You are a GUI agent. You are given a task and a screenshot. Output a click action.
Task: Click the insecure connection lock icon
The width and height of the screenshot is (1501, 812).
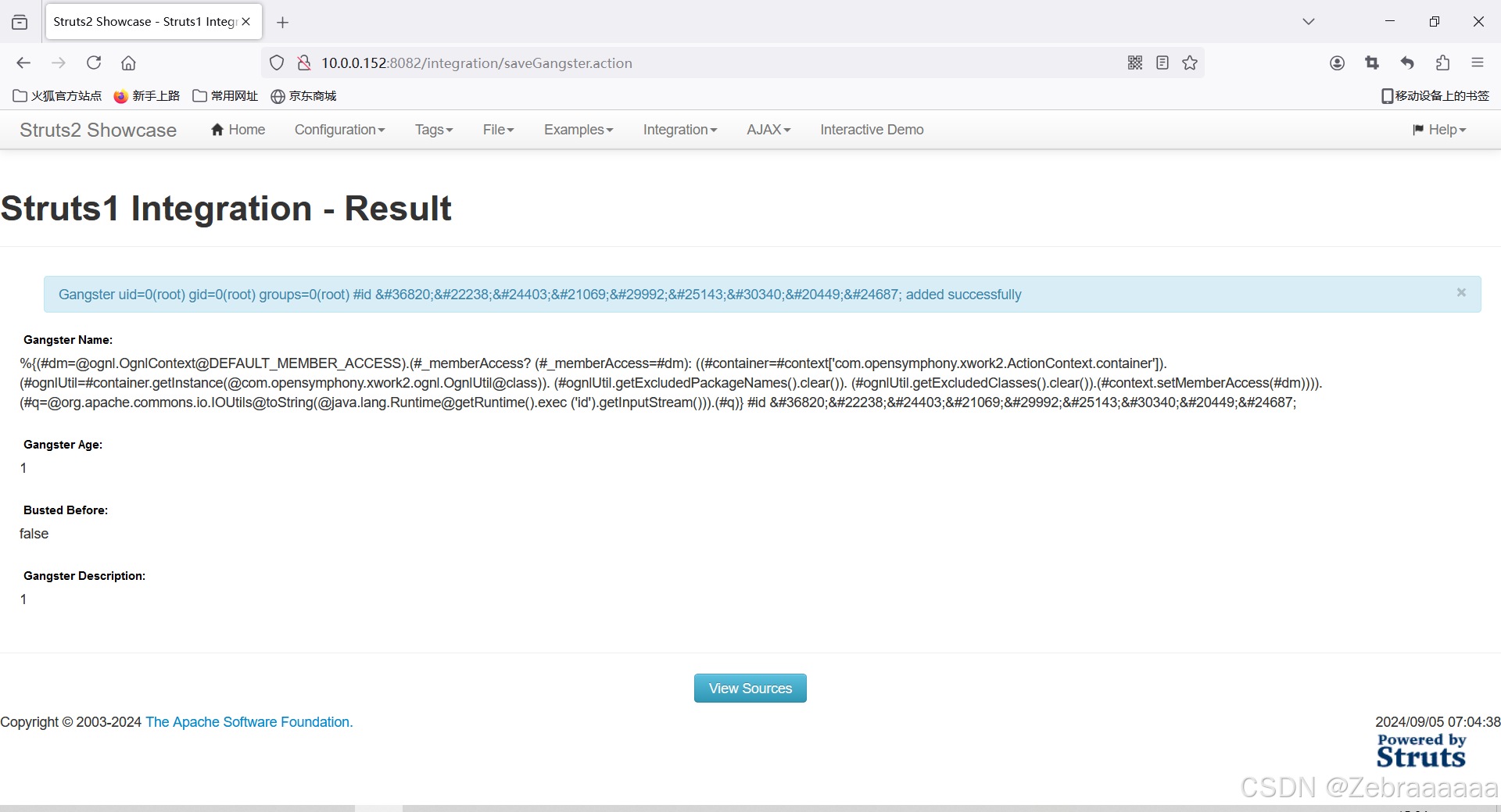tap(304, 63)
